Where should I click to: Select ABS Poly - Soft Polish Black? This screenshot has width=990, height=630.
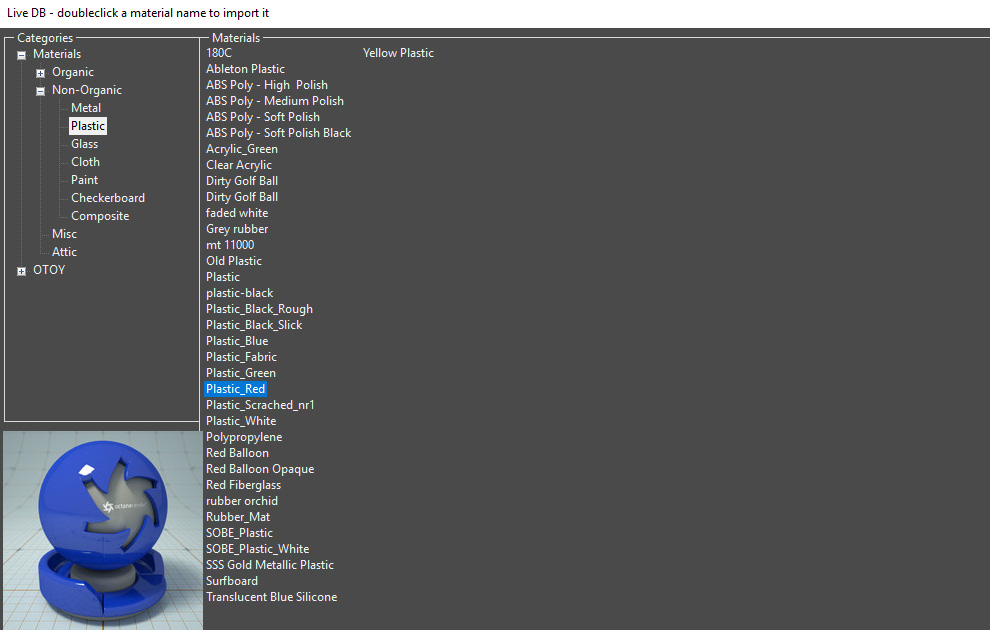[278, 133]
